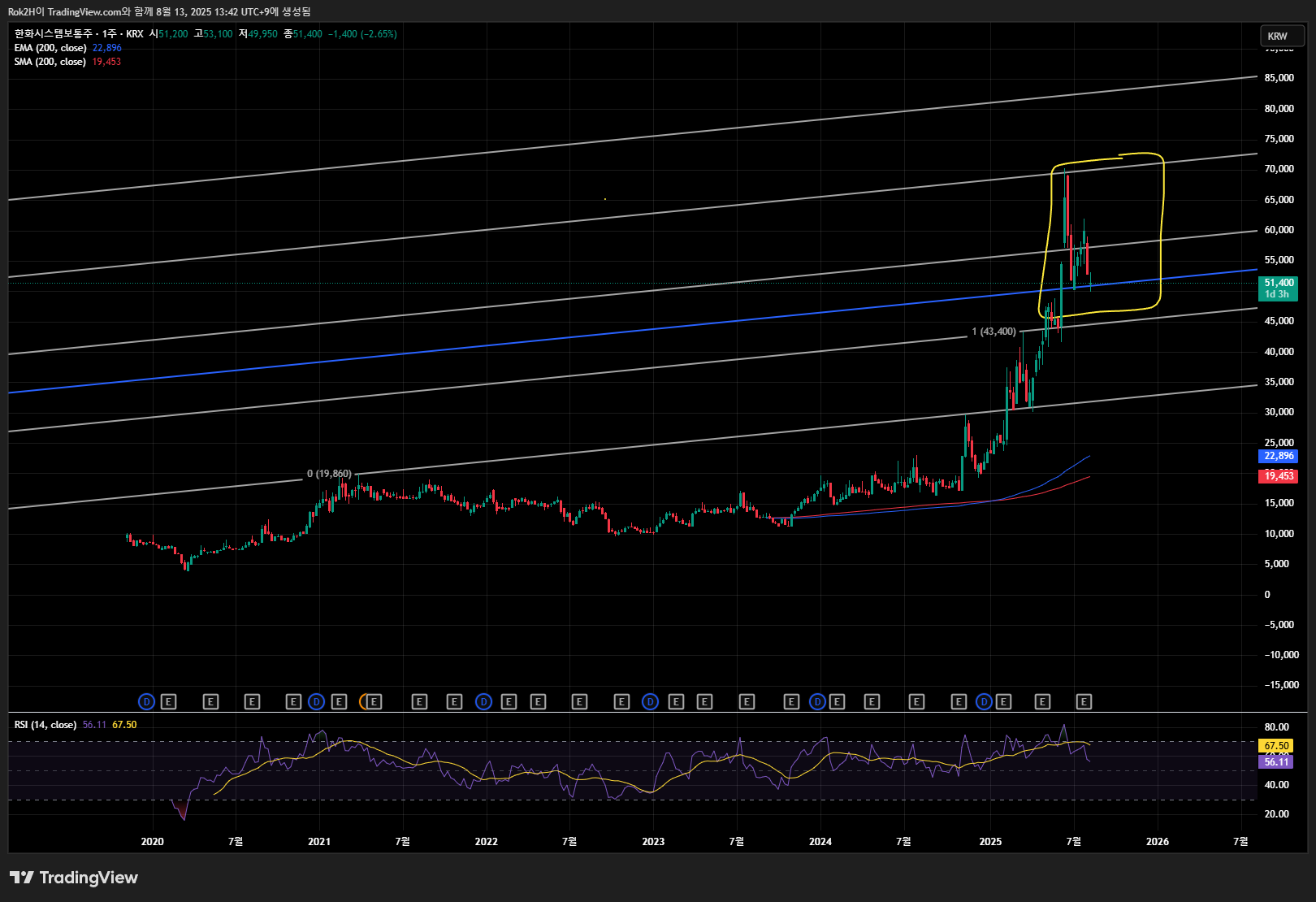Click the dividend marker above the 2021 label

316,701
